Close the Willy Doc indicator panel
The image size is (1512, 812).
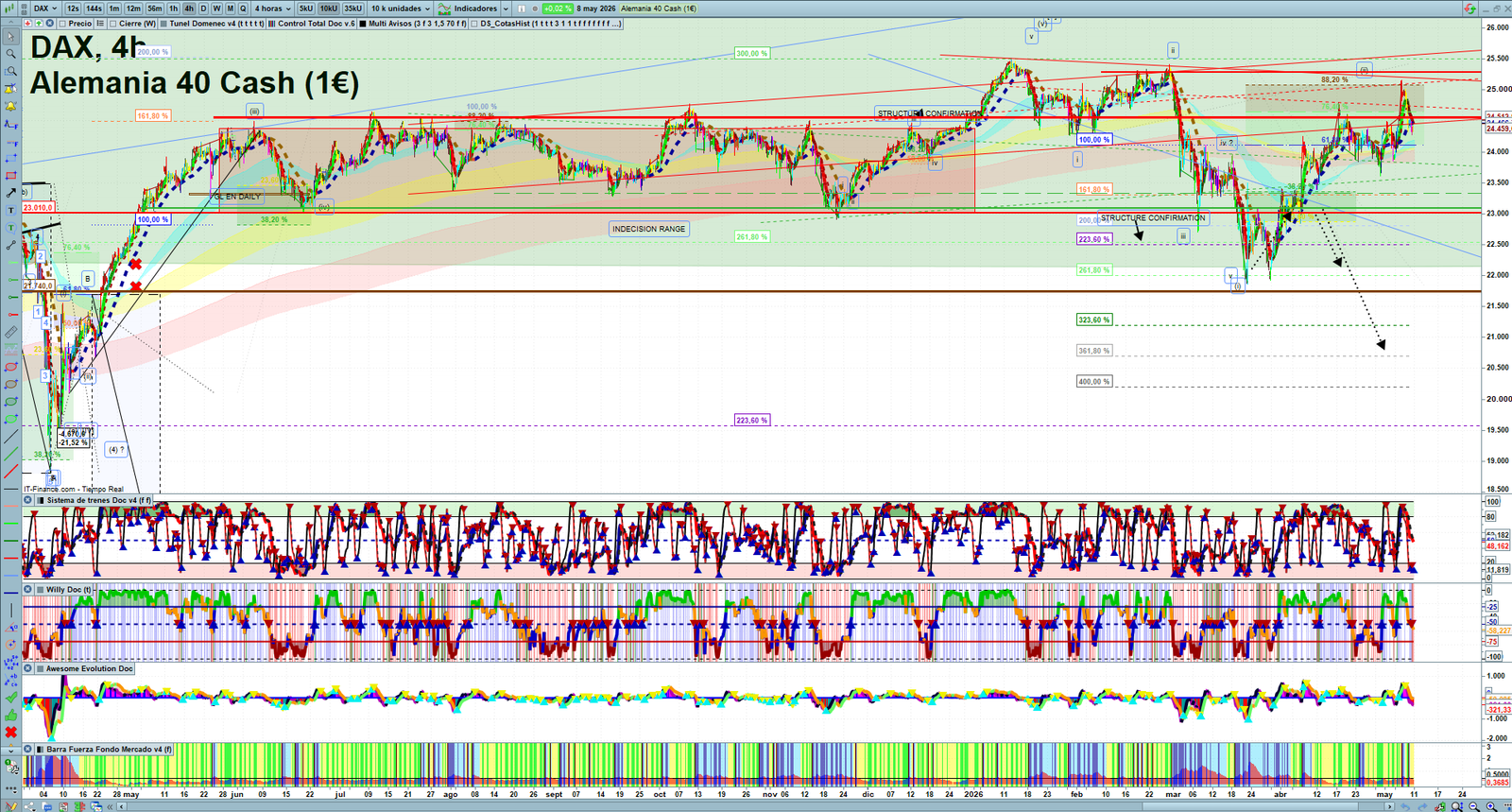(x=27, y=589)
